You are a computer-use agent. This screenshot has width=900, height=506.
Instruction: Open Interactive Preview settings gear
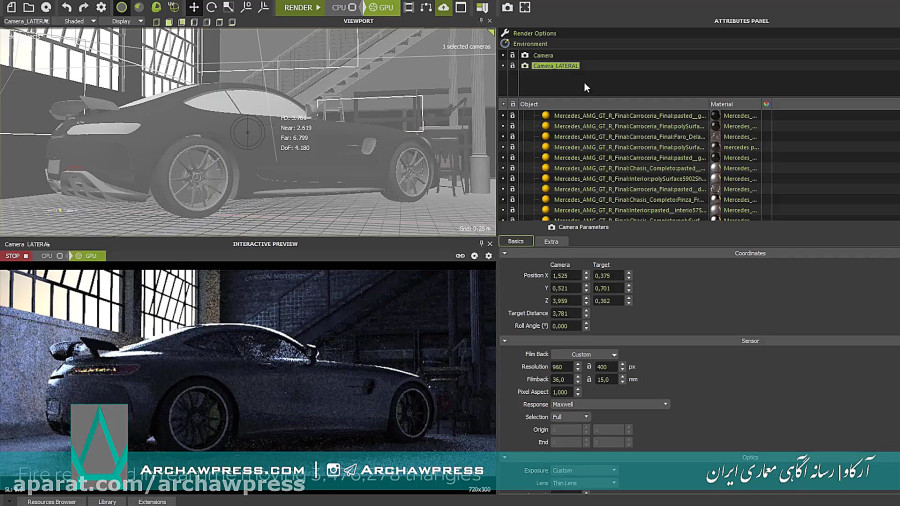pos(488,256)
